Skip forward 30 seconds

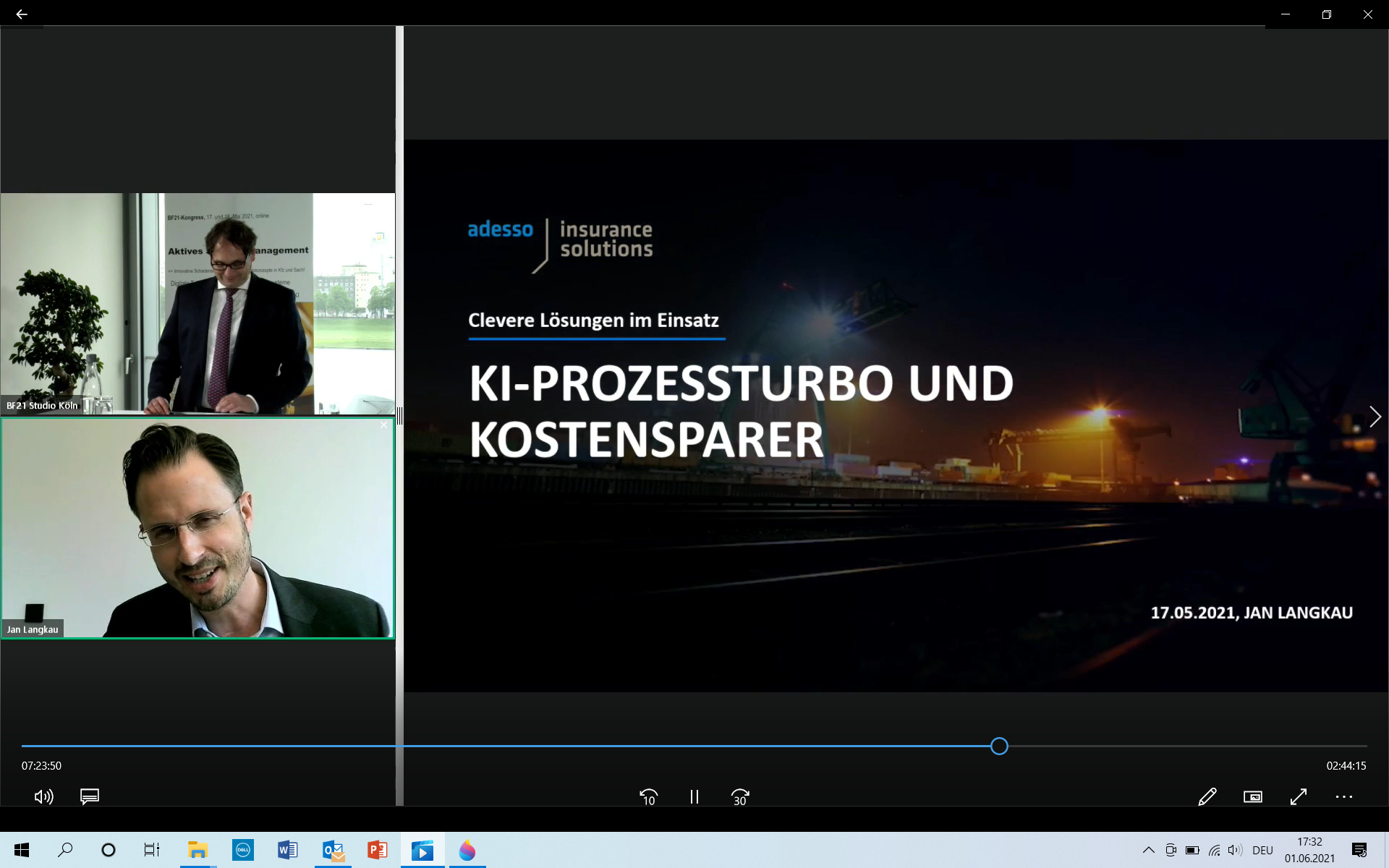(740, 796)
